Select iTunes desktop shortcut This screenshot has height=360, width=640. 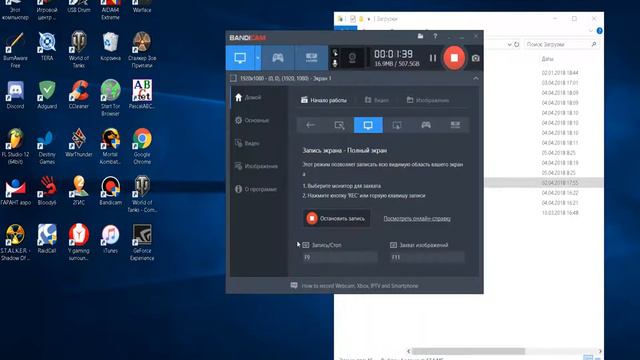tap(110, 239)
